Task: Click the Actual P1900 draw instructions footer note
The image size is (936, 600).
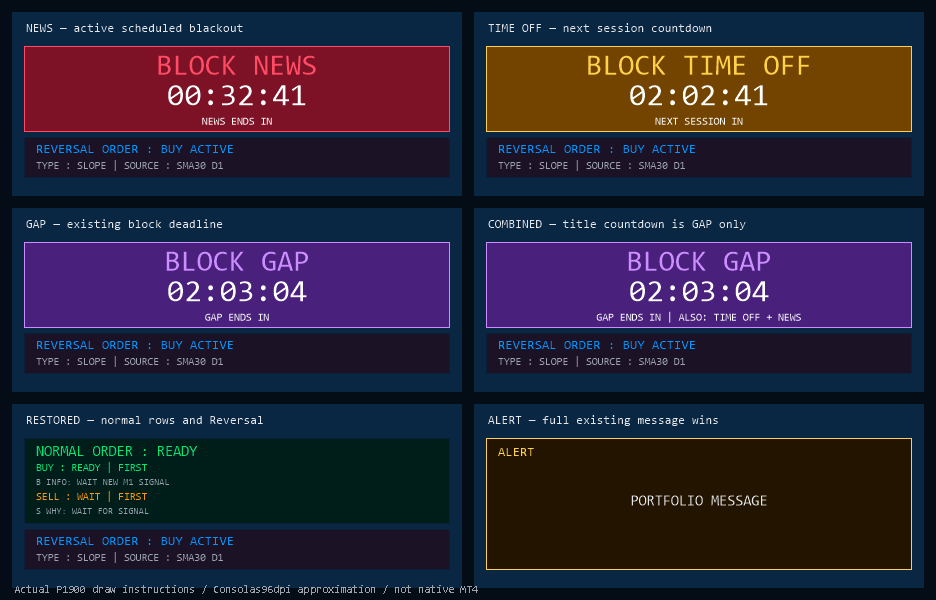Action: [x=246, y=589]
